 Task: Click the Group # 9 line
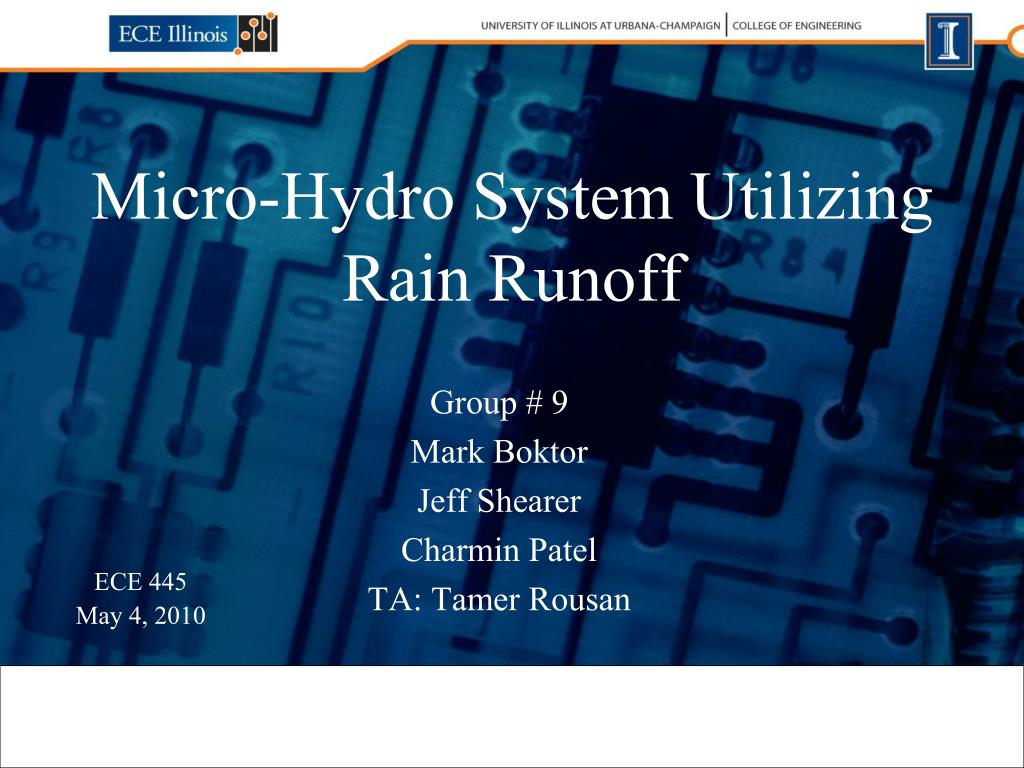coord(499,402)
